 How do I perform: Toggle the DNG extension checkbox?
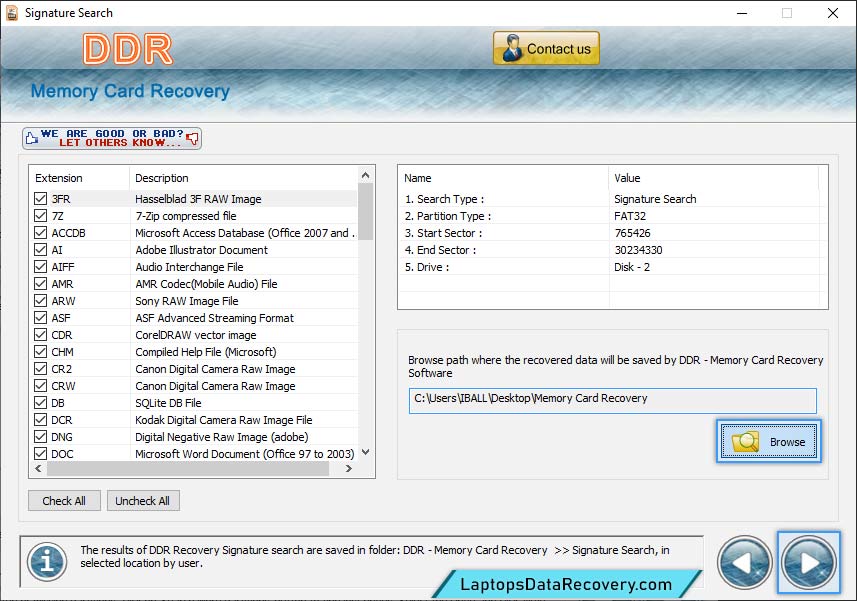40,437
